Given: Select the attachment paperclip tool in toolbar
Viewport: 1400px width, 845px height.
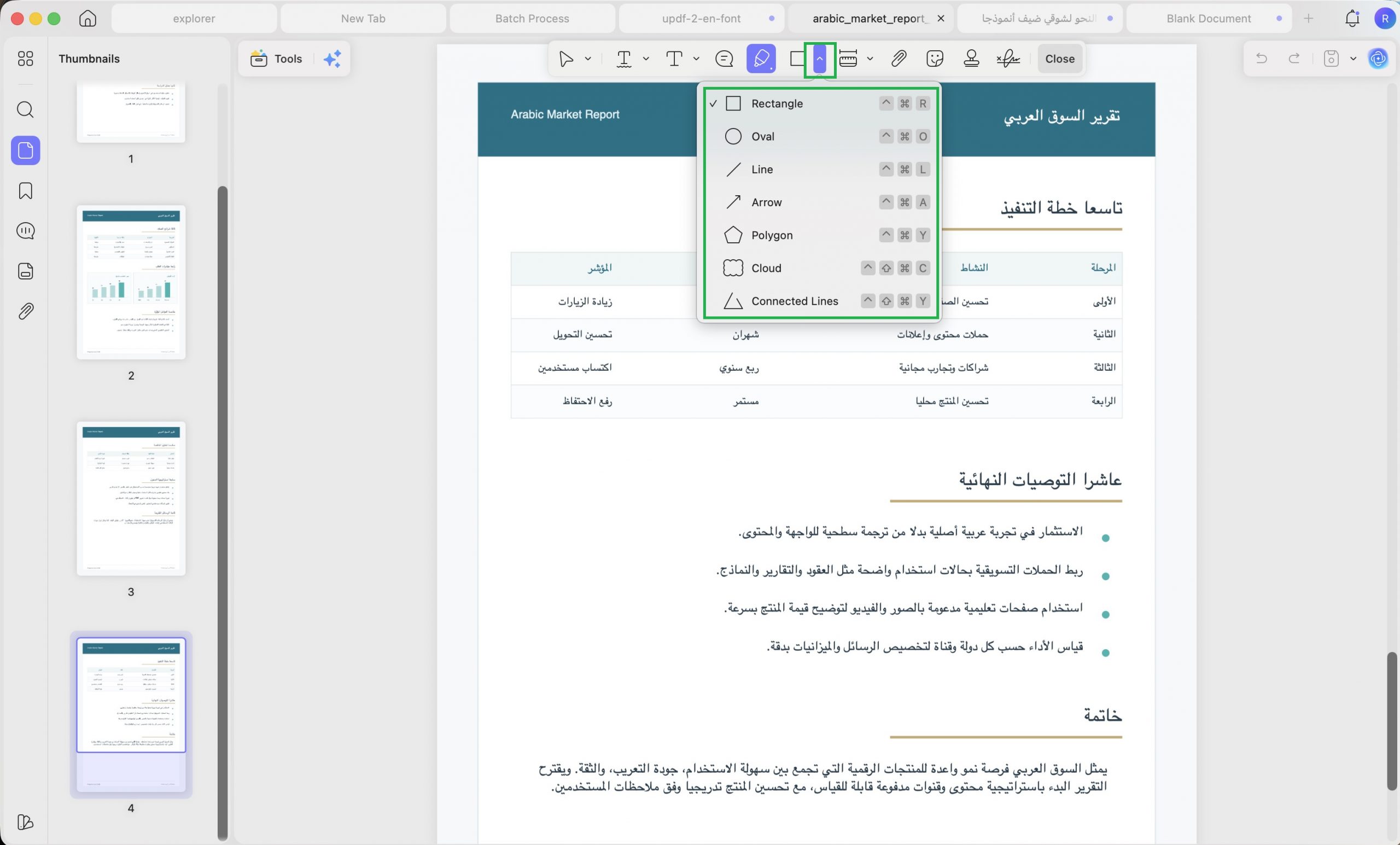Looking at the screenshot, I should [899, 59].
